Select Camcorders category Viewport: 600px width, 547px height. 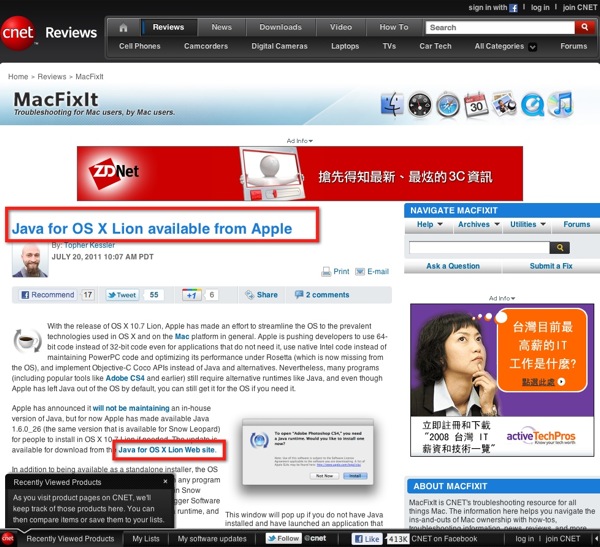click(206, 46)
